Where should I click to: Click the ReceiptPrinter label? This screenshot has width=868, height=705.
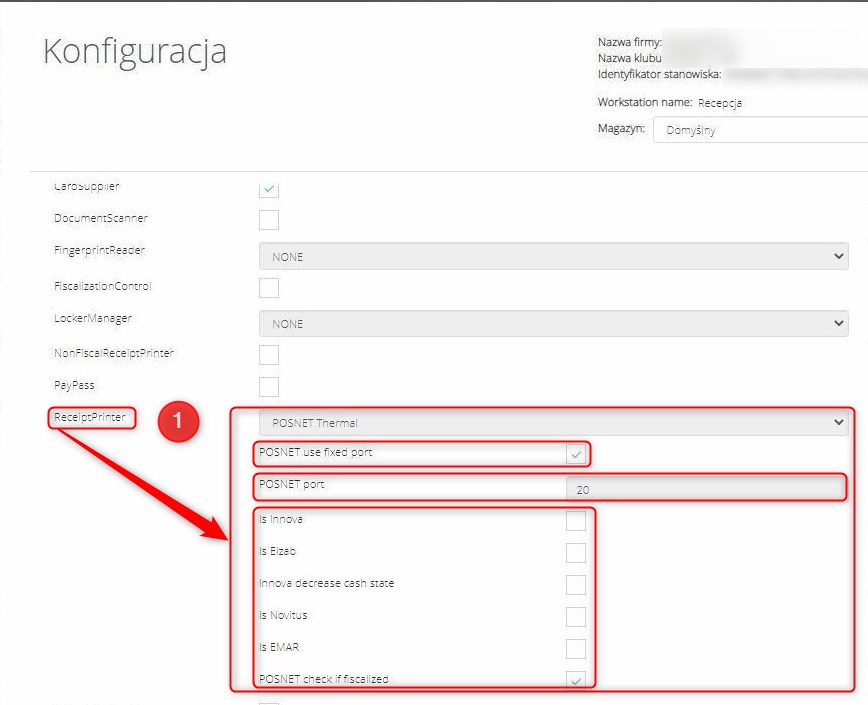click(x=91, y=418)
